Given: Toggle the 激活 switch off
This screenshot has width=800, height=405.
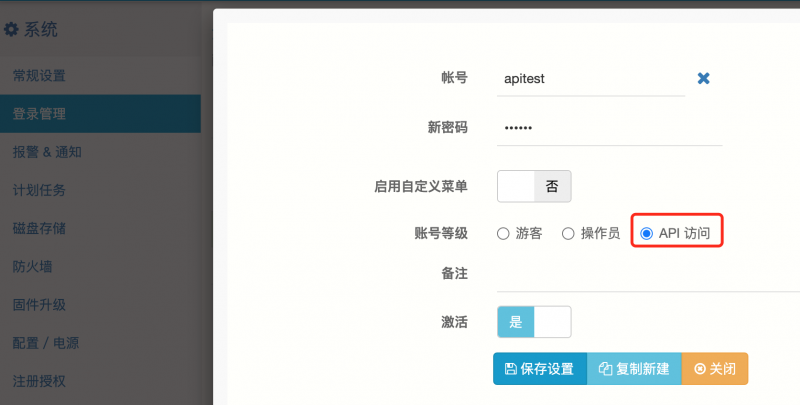Looking at the screenshot, I should pos(534,322).
